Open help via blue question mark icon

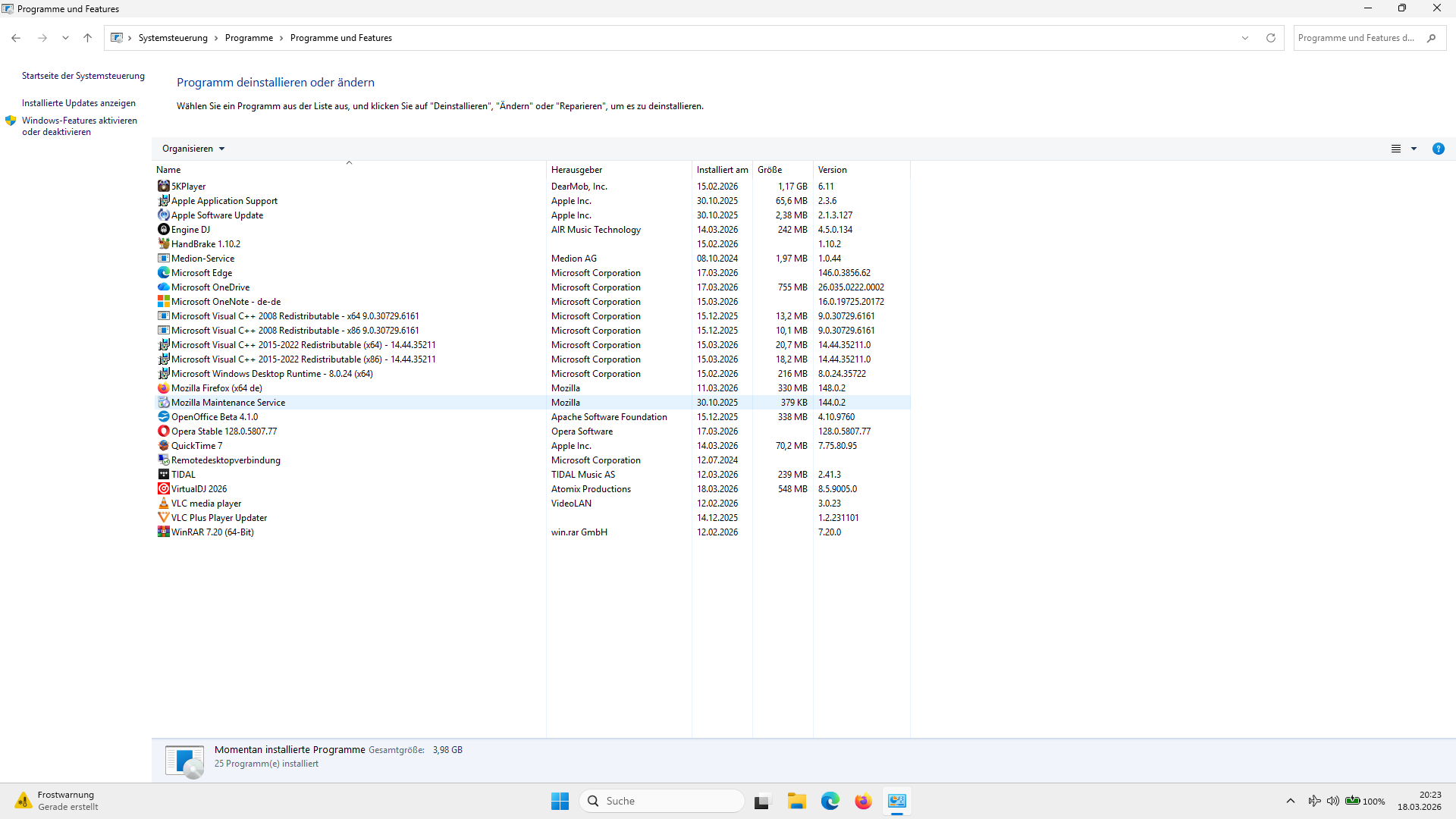1438,149
